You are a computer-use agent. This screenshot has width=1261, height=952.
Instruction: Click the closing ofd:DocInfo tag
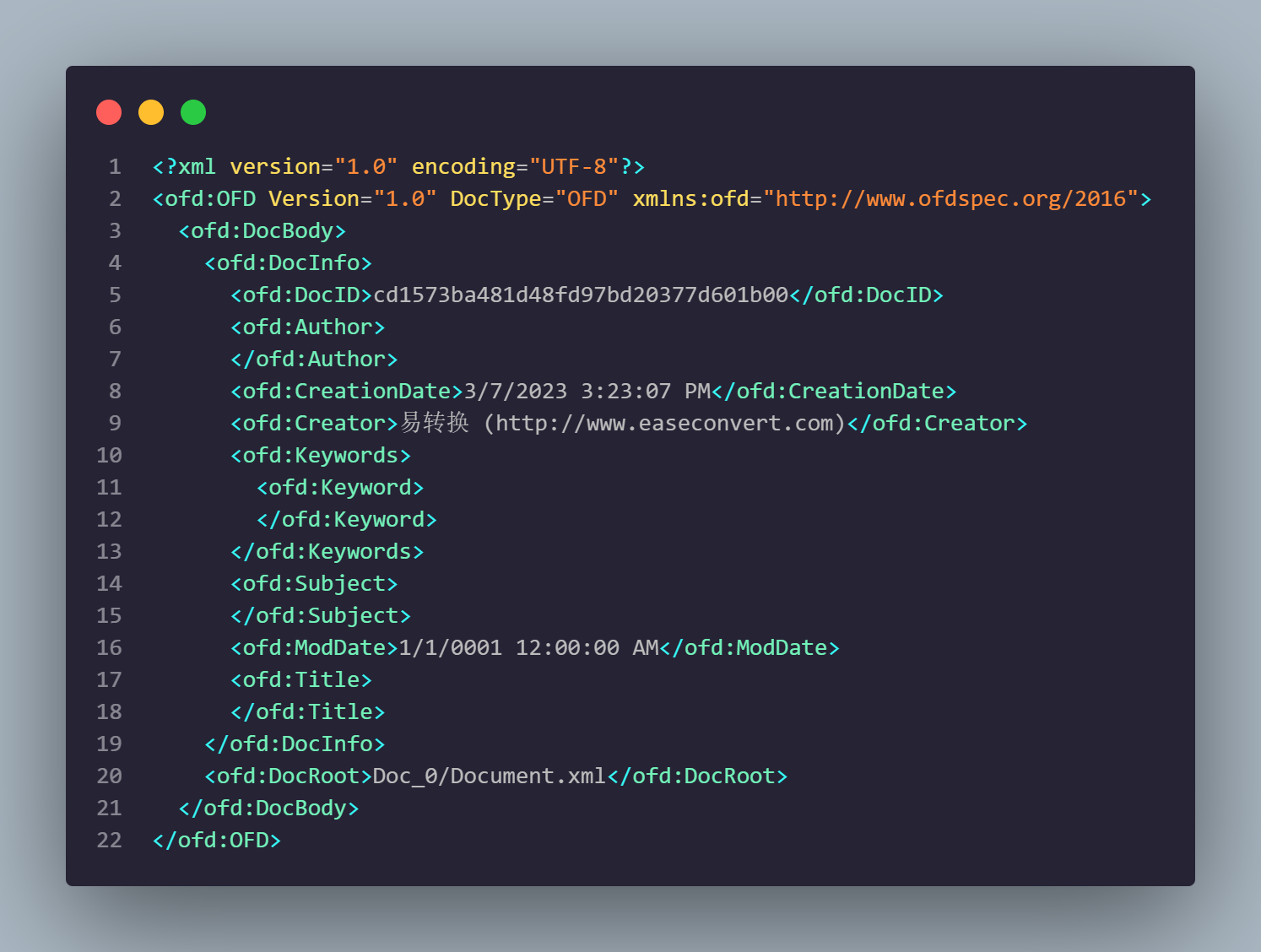click(295, 744)
